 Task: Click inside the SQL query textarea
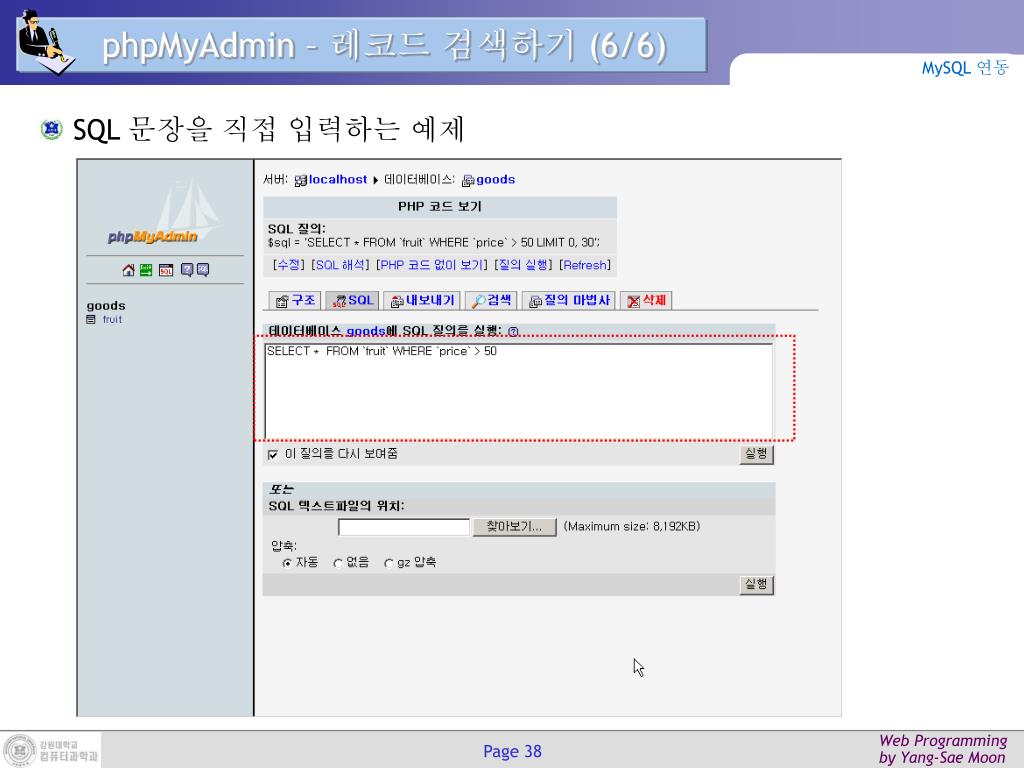pos(519,391)
